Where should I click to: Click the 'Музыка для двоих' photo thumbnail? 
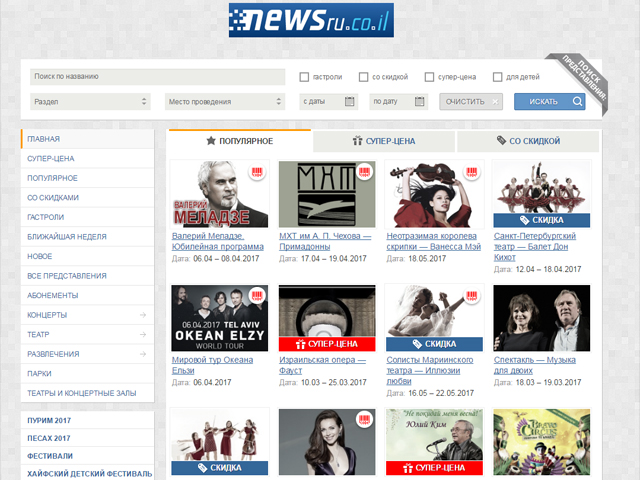542,318
